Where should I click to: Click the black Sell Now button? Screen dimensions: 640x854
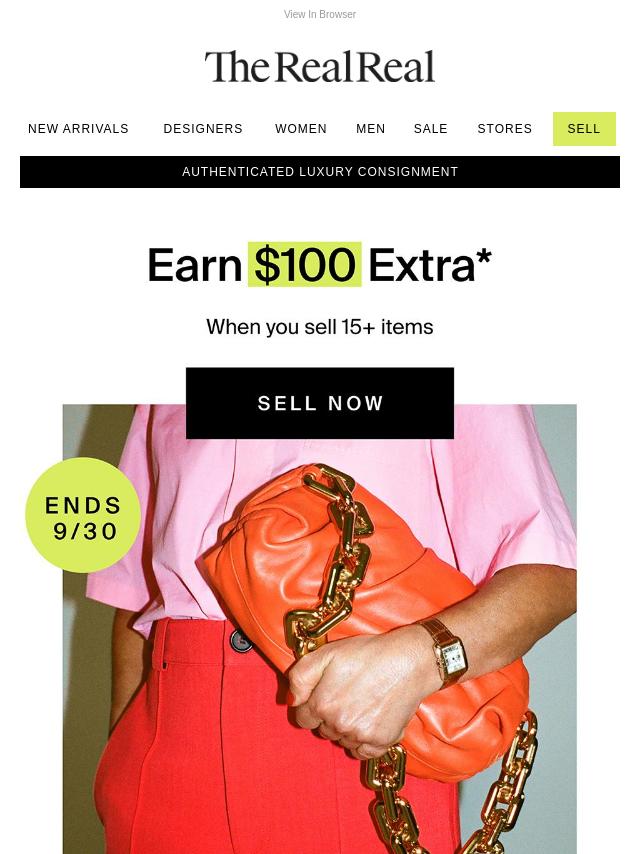tap(320, 403)
